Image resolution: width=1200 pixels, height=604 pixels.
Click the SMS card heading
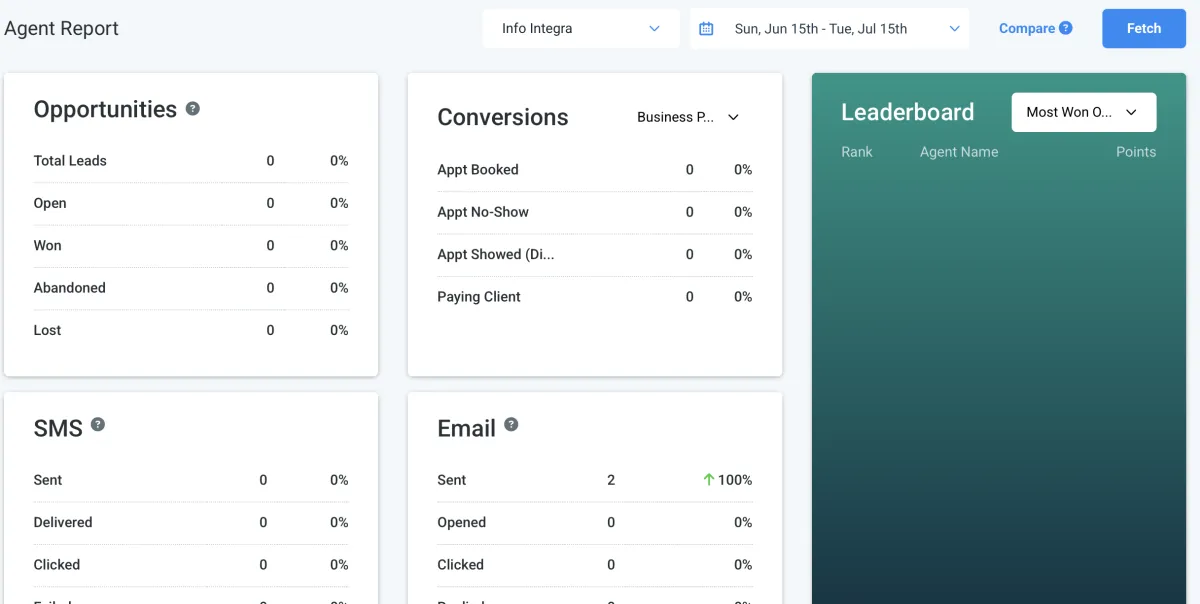coord(58,429)
